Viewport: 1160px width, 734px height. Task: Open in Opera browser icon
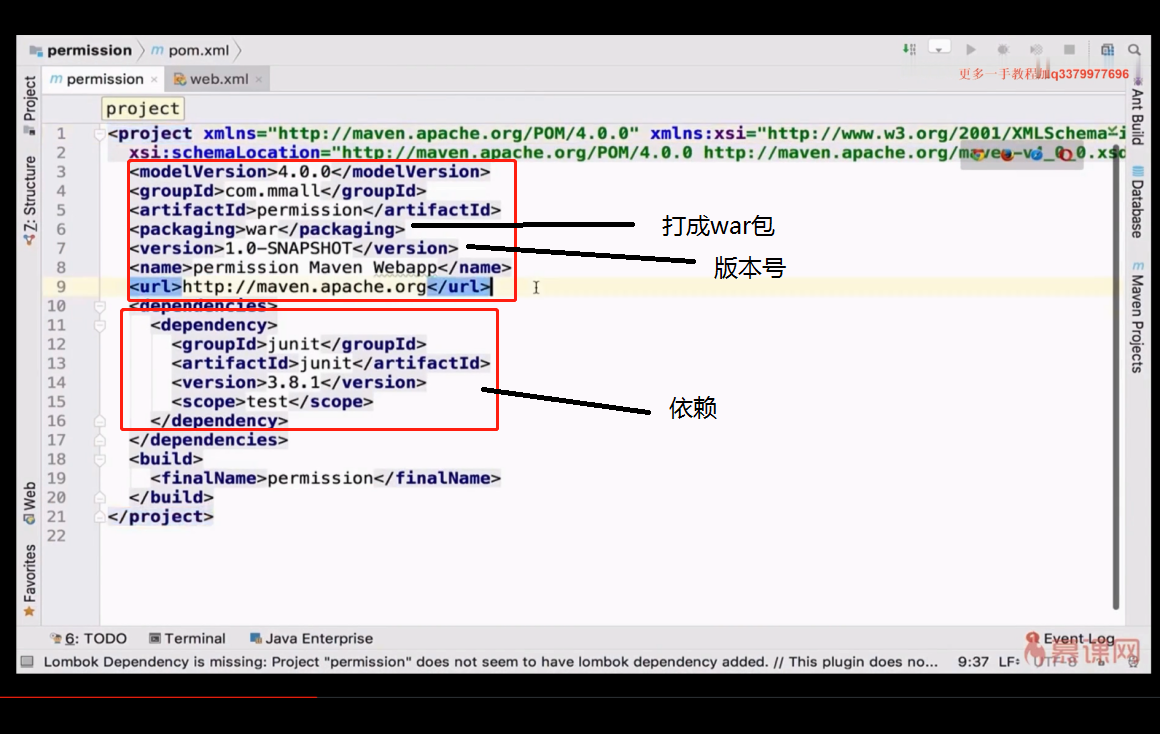(x=1065, y=155)
